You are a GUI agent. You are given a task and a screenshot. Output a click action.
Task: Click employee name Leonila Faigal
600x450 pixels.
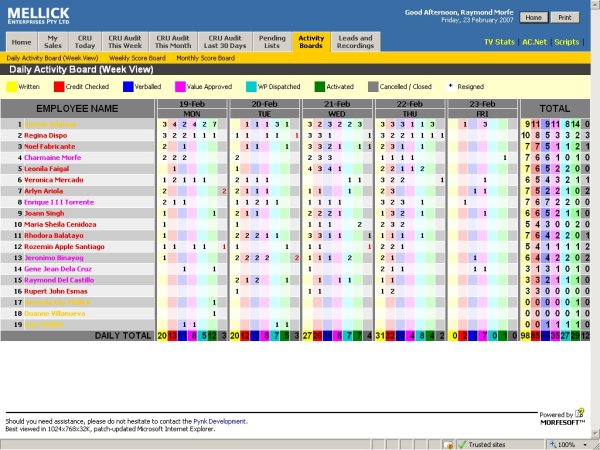coord(47,169)
